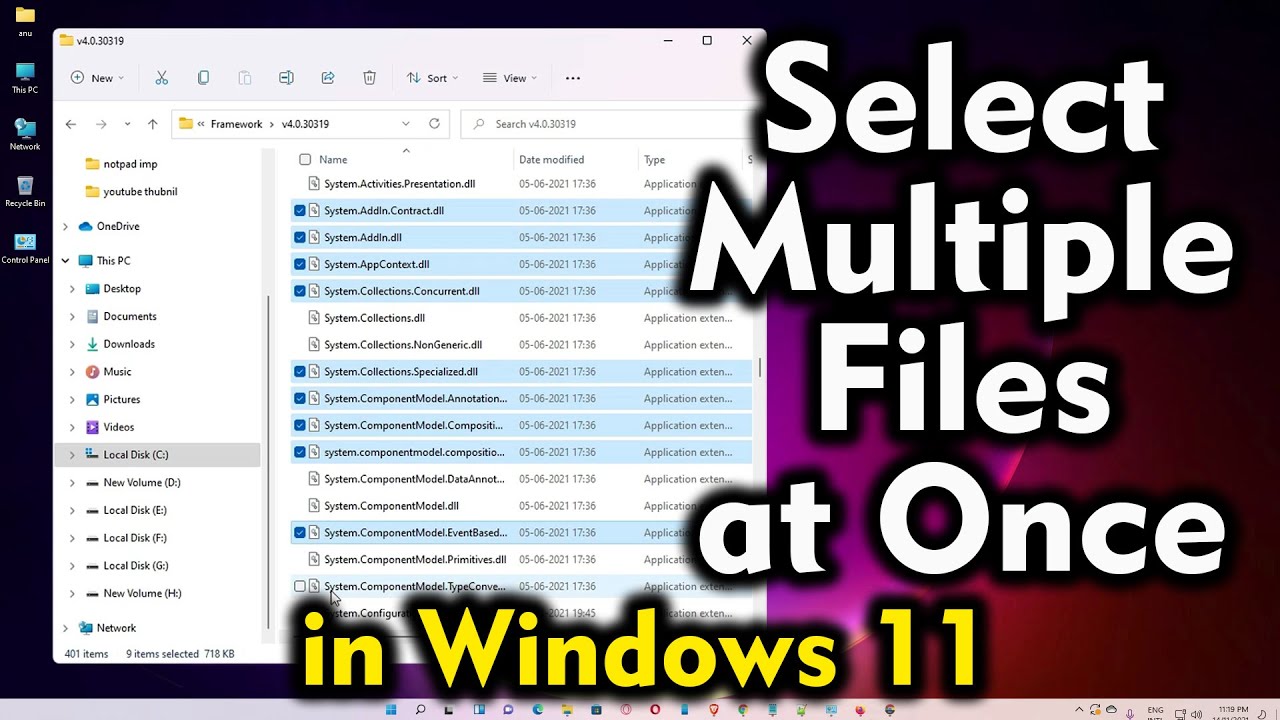Open the Widgets panel from the taskbar
The height and width of the screenshot is (720, 1280).
point(479,710)
